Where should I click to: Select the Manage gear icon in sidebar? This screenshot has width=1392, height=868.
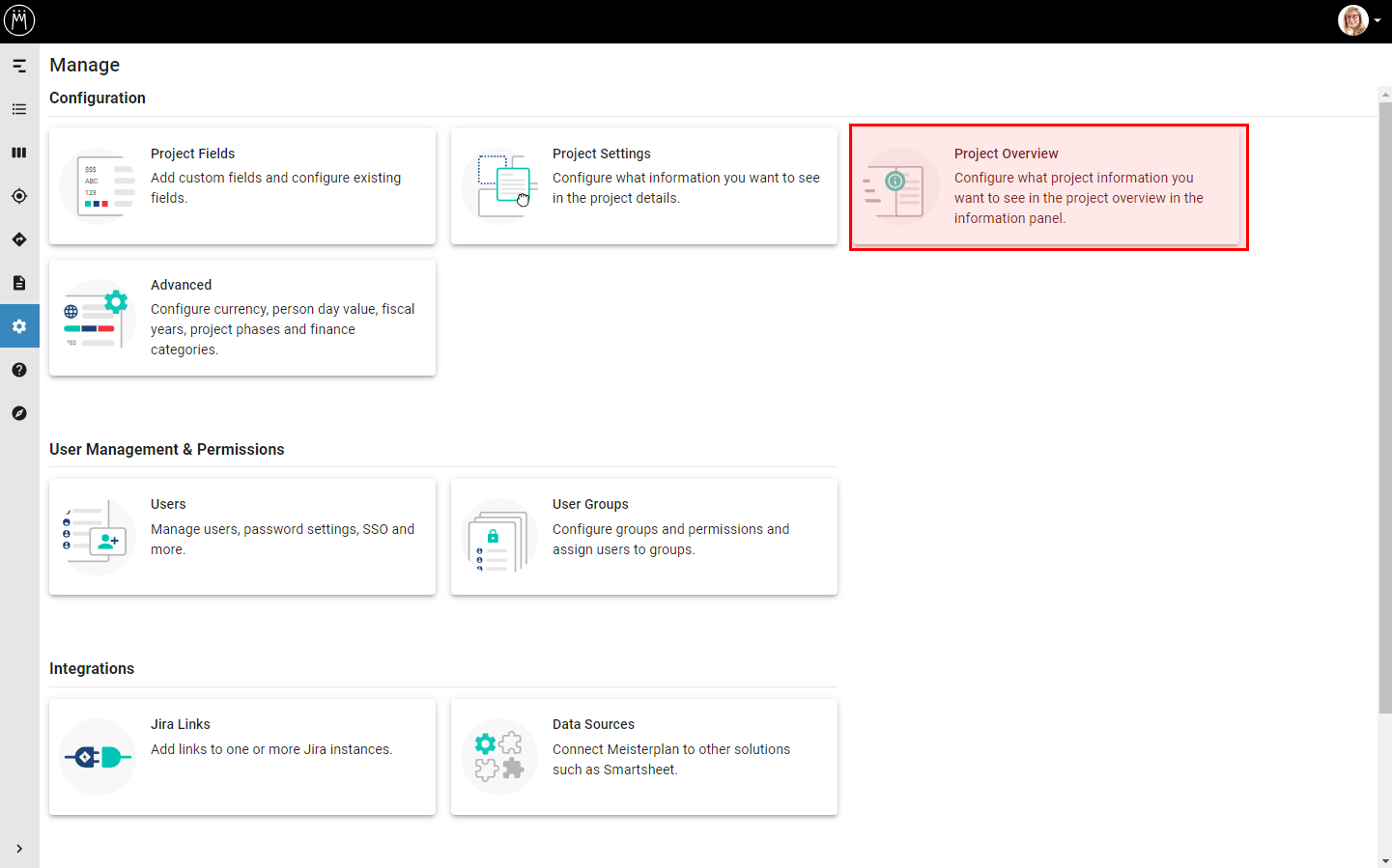pyautogui.click(x=19, y=326)
